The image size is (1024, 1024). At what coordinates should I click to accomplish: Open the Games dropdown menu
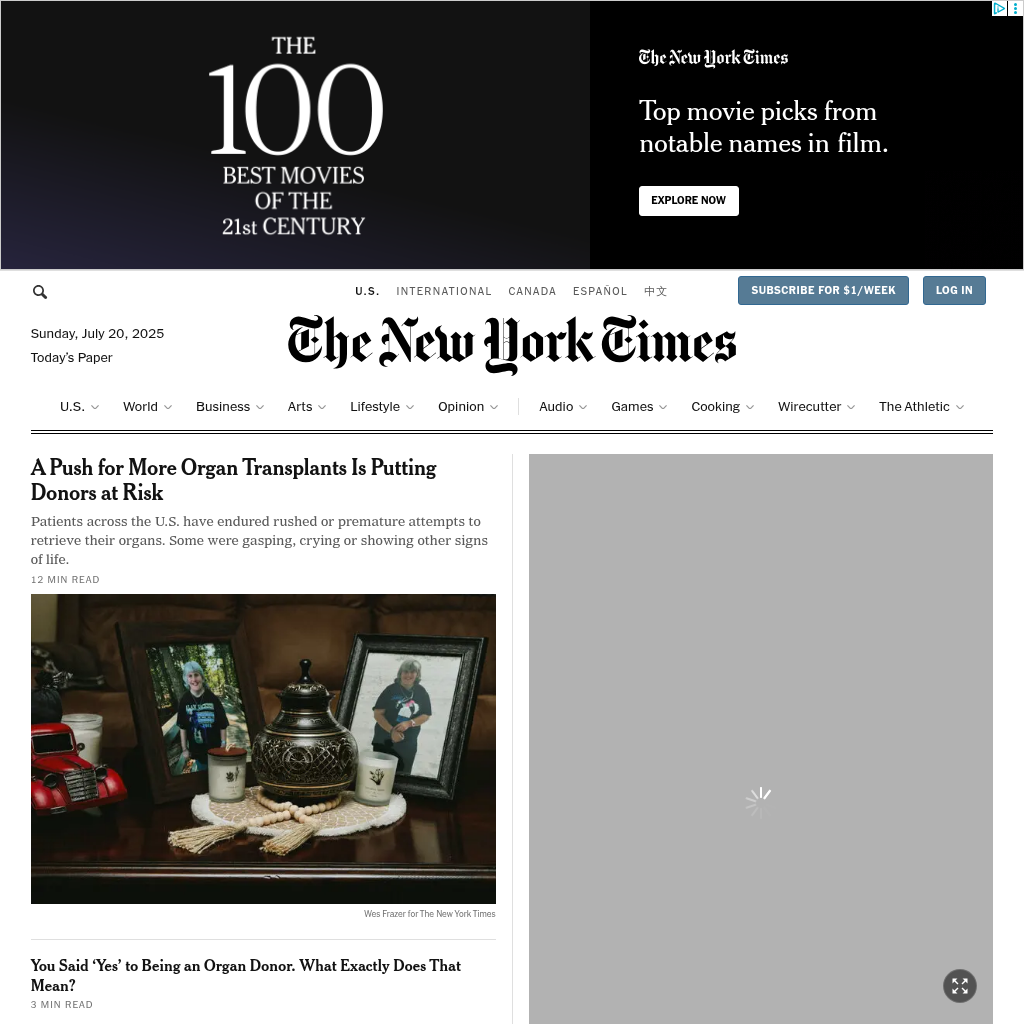[x=639, y=407]
